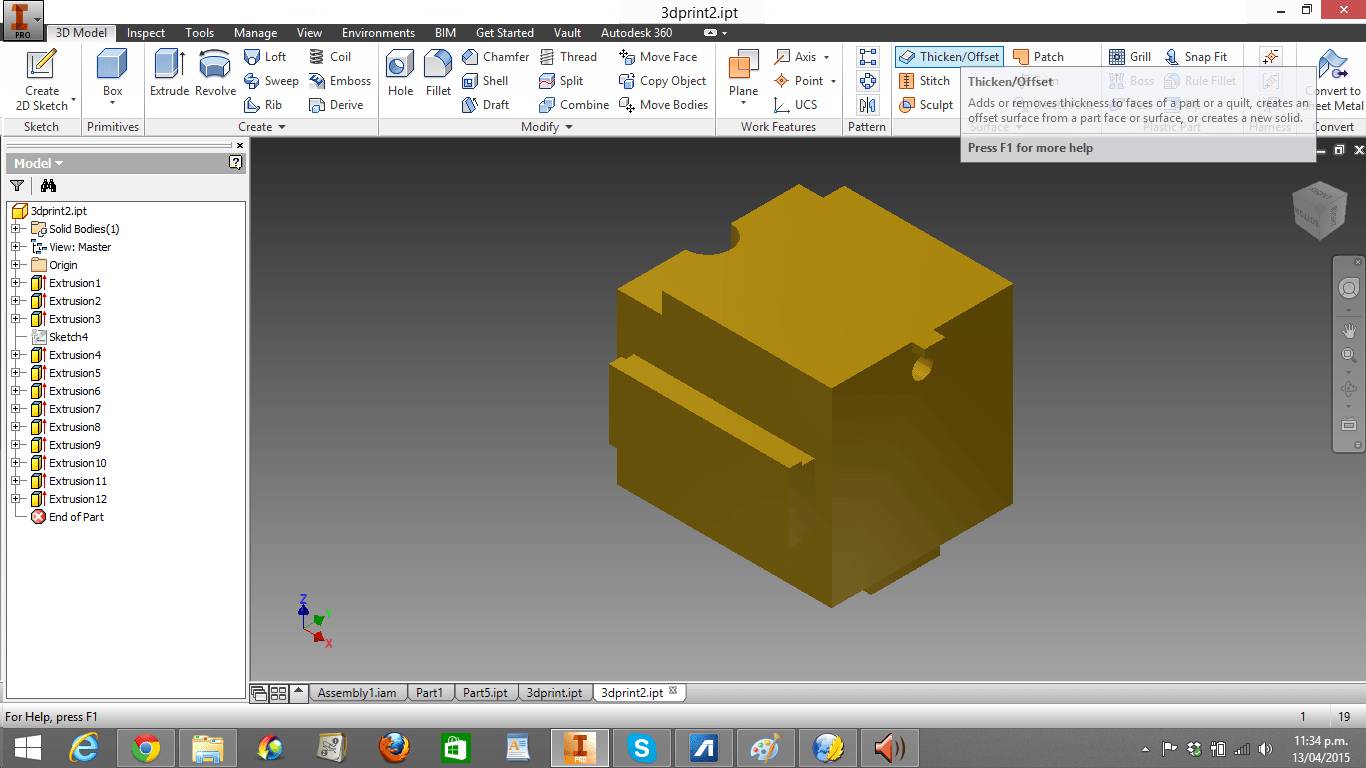Image resolution: width=1366 pixels, height=768 pixels.
Task: Expand the Solid Bodies(1) node
Action: (16, 229)
